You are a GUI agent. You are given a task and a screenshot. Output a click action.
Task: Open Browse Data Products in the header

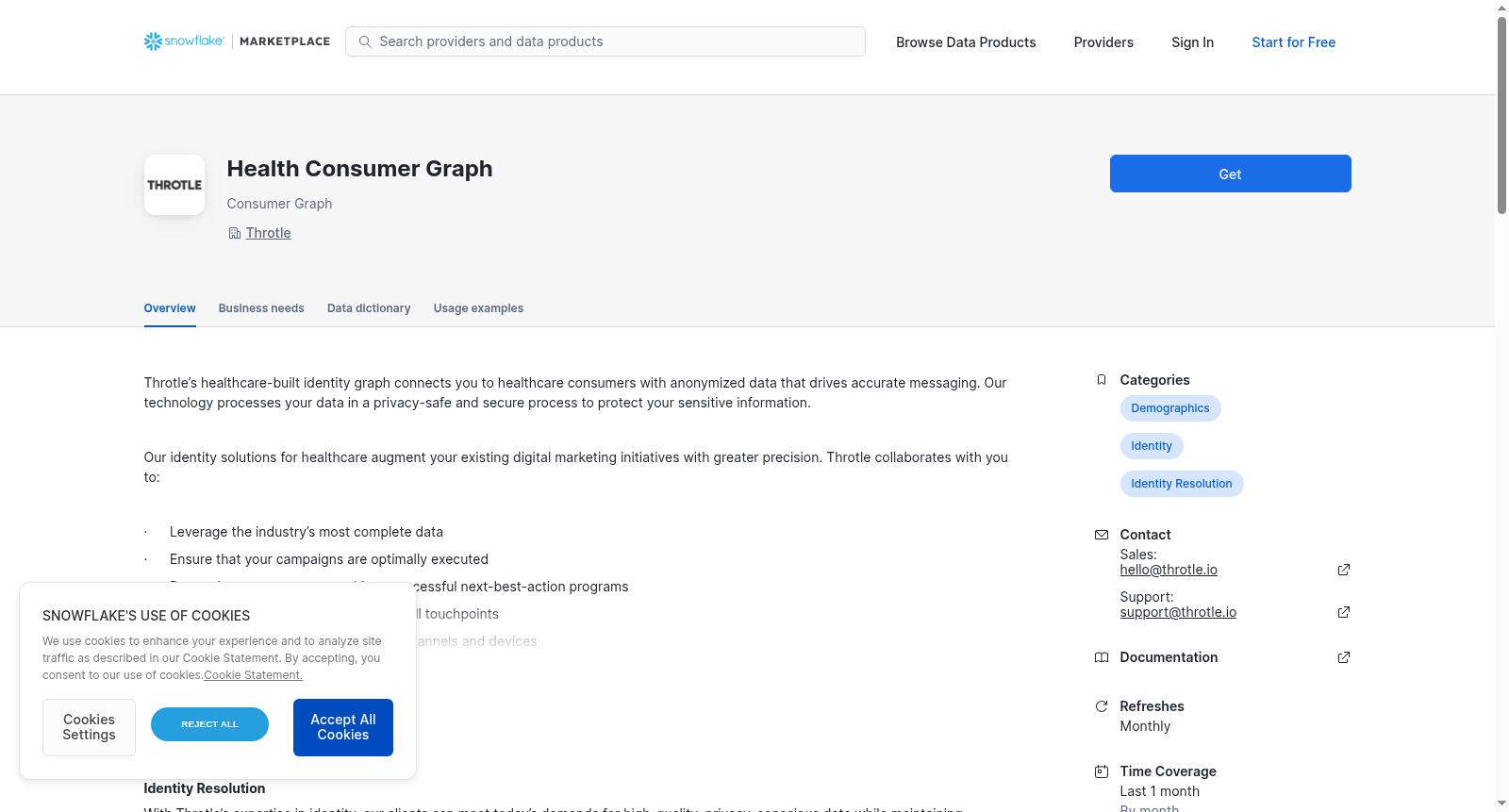click(966, 42)
